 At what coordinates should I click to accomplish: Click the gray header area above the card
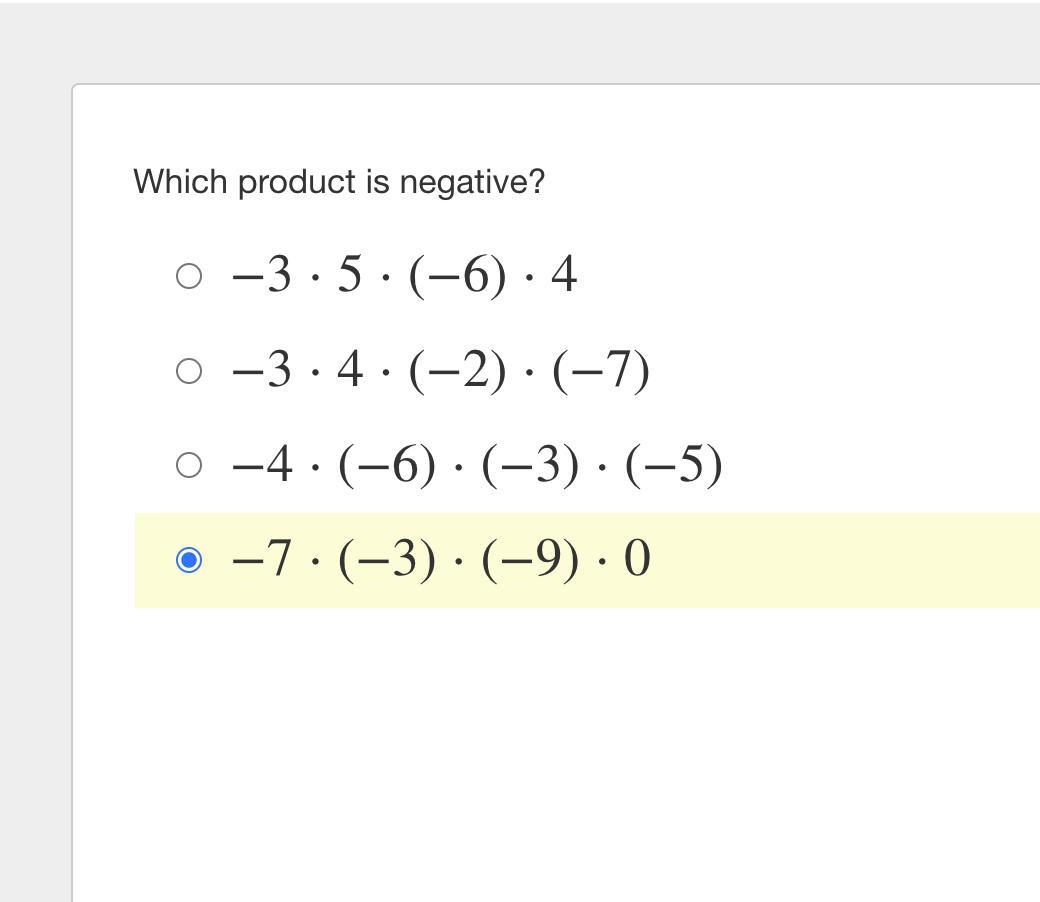[x=520, y=40]
